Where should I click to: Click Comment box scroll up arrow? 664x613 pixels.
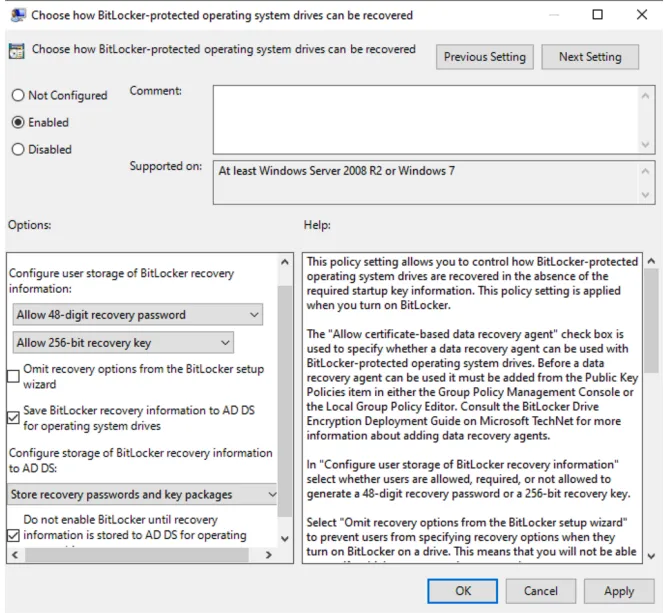(645, 96)
